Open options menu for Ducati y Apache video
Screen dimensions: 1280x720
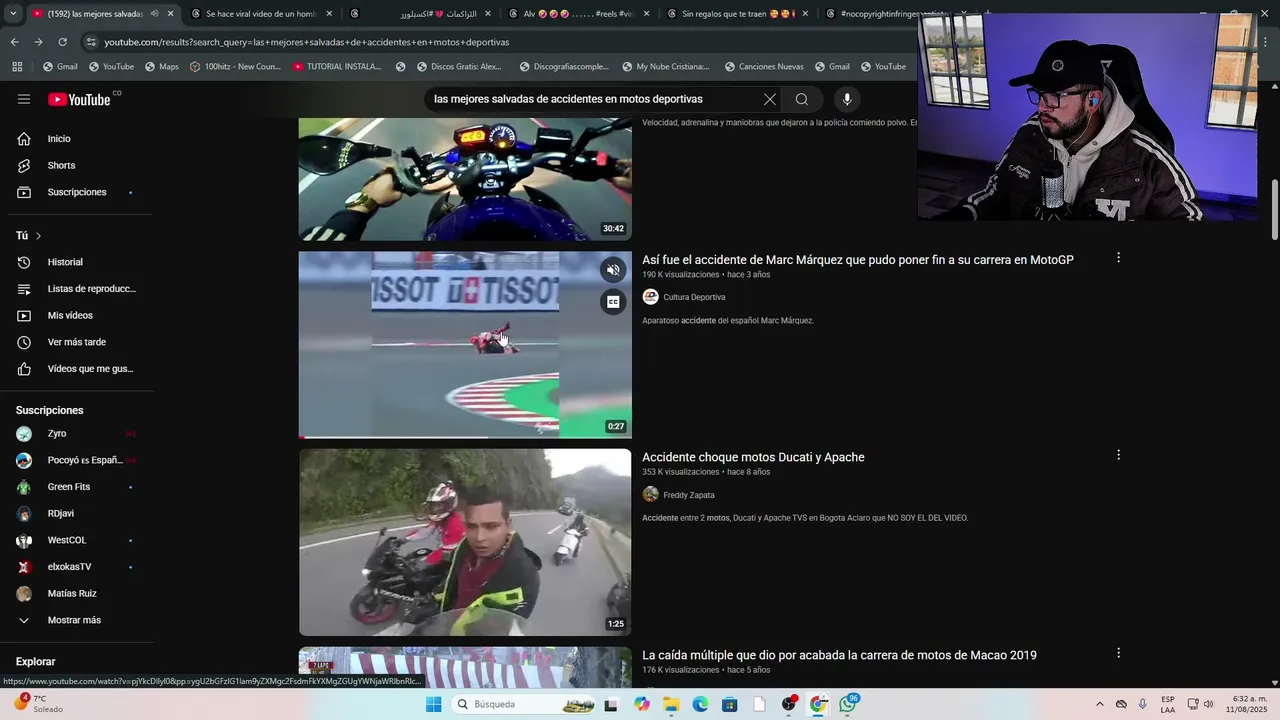1118,455
